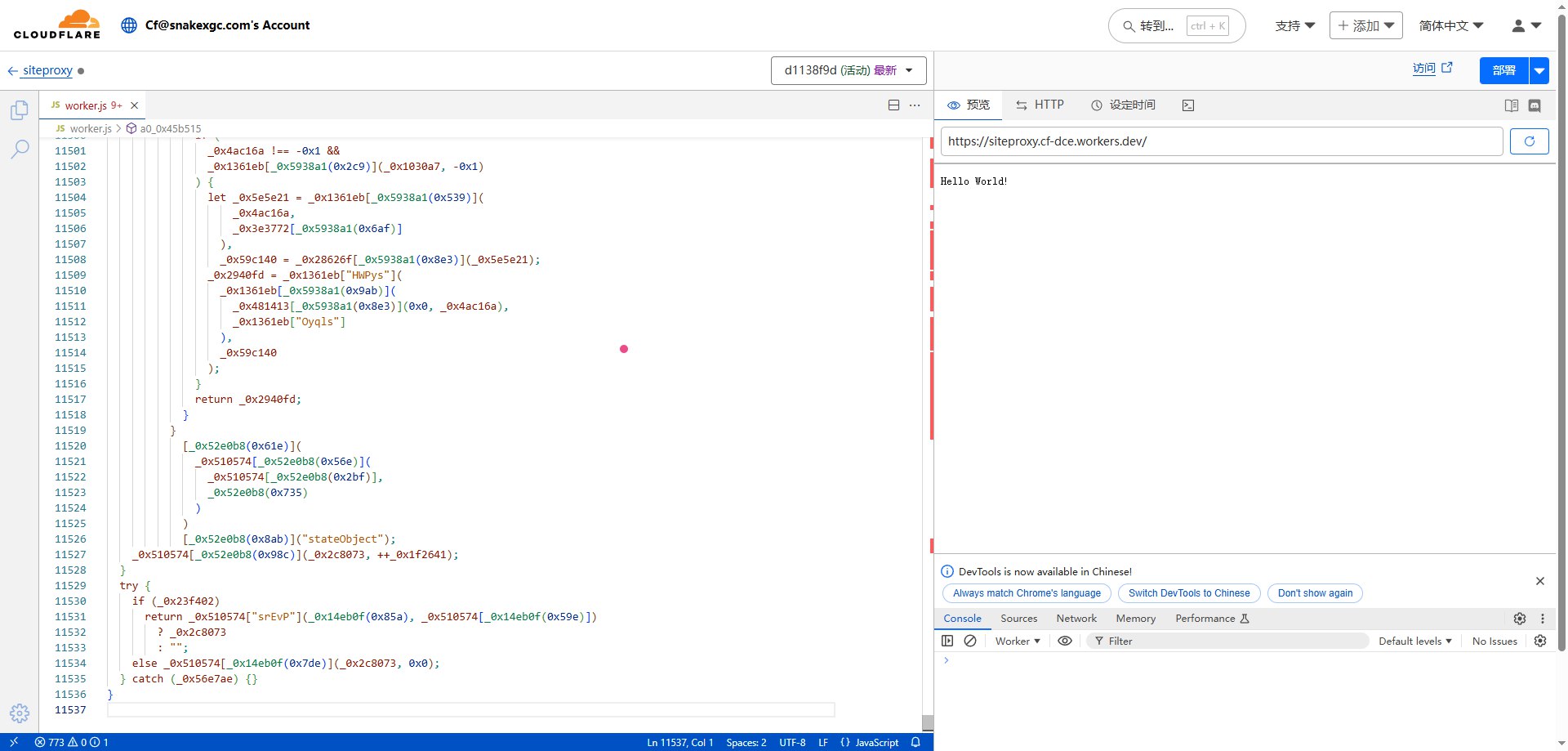Open the Default levels dropdown
The height and width of the screenshot is (751, 1568).
click(x=1415, y=641)
